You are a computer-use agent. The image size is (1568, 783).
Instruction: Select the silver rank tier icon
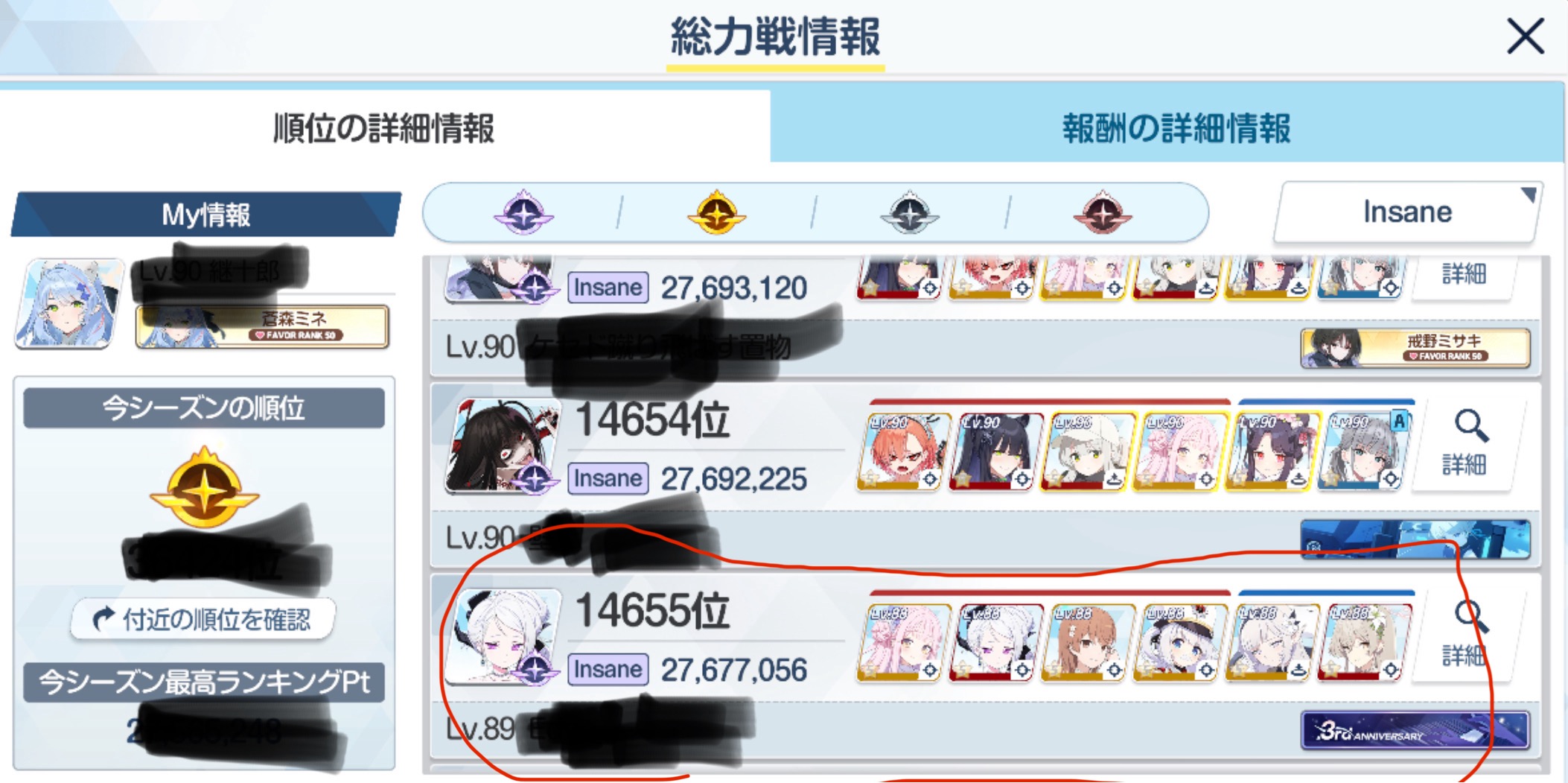[x=909, y=212]
